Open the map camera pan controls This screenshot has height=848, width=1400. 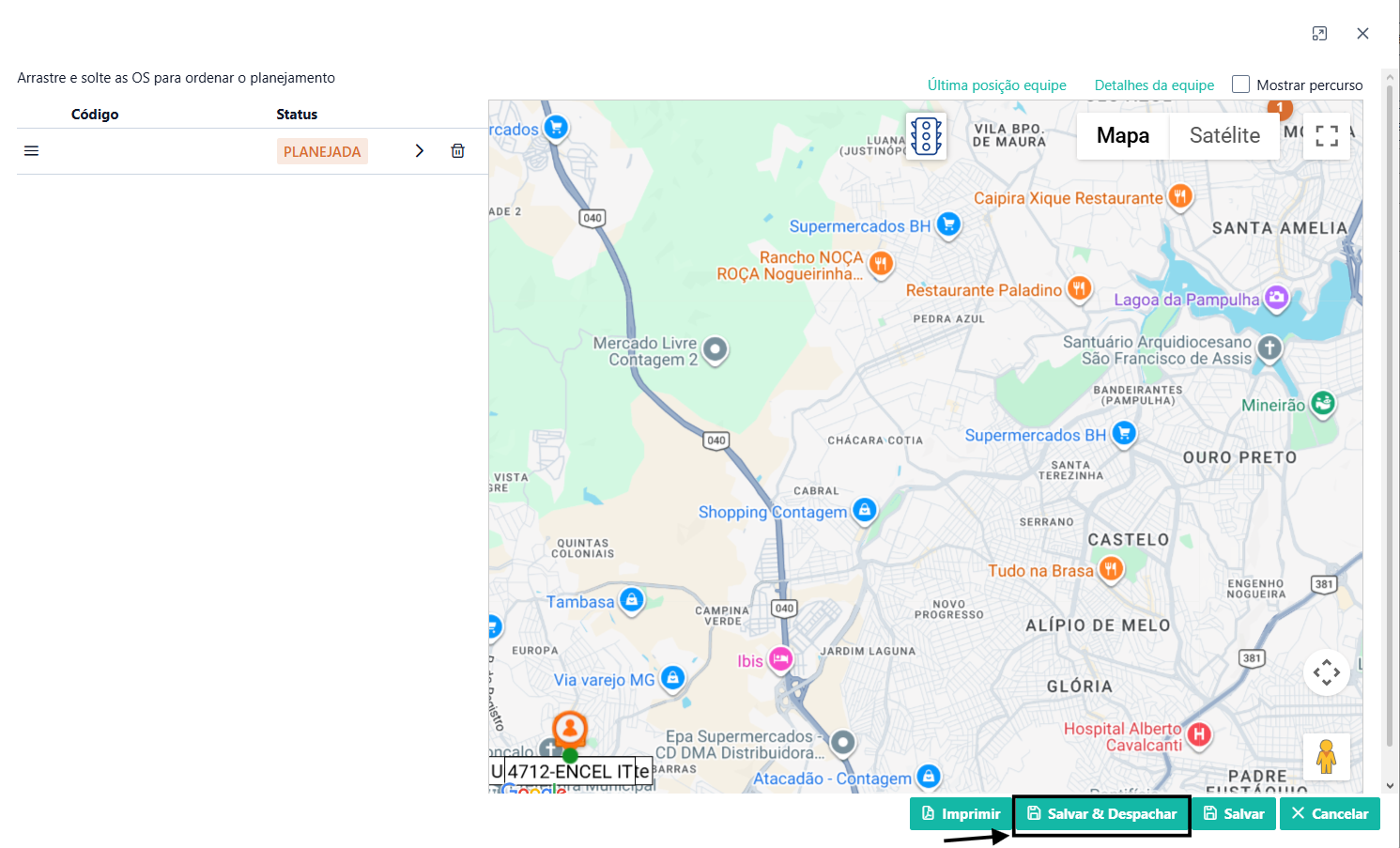pyautogui.click(x=1326, y=672)
